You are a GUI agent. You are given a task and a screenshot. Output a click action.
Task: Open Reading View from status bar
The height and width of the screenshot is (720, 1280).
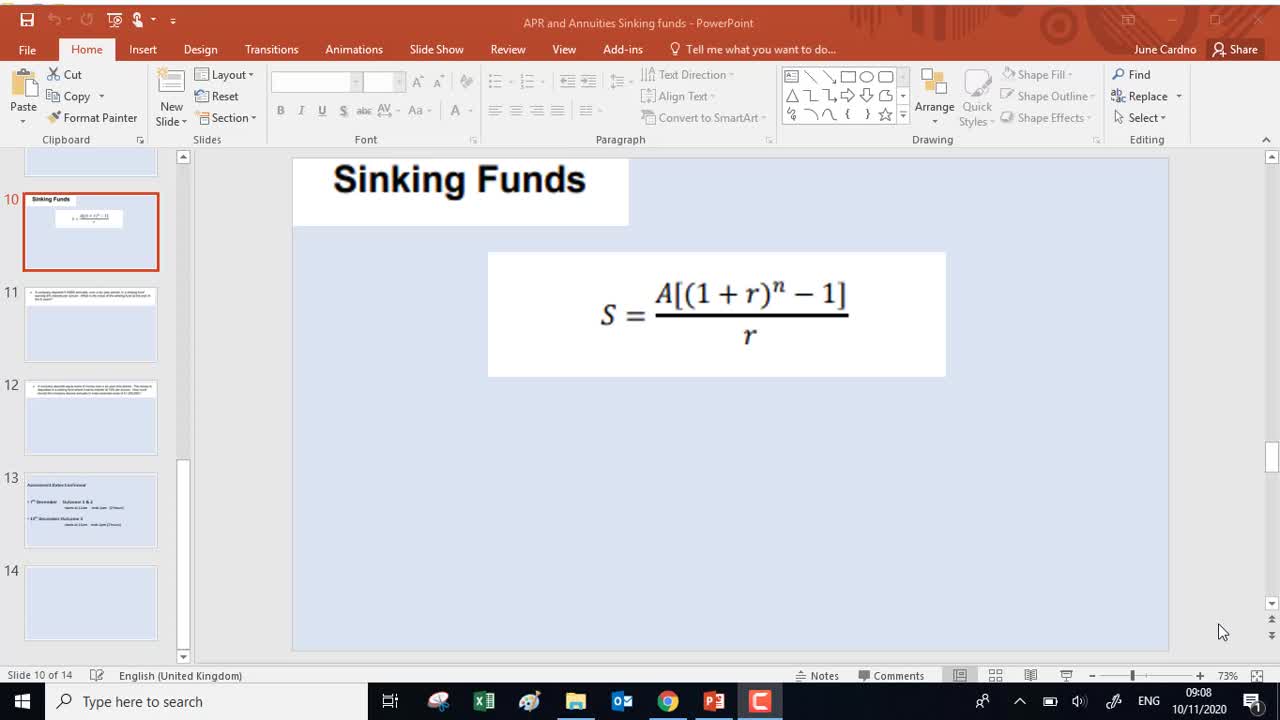coord(1030,676)
